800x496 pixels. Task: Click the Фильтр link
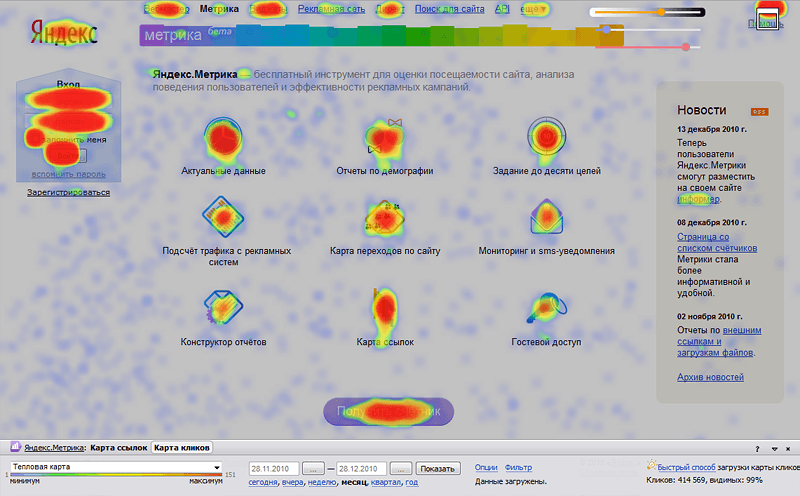518,467
